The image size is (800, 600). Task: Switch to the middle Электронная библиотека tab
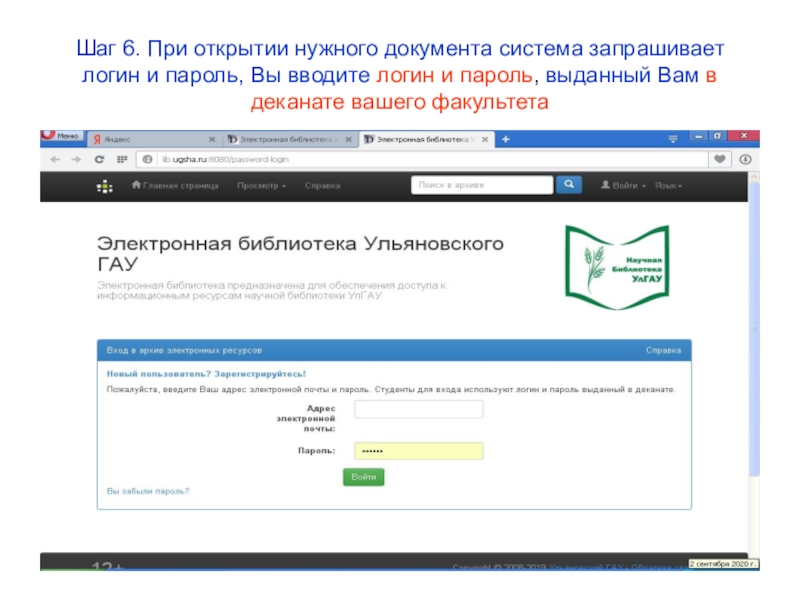coord(289,139)
